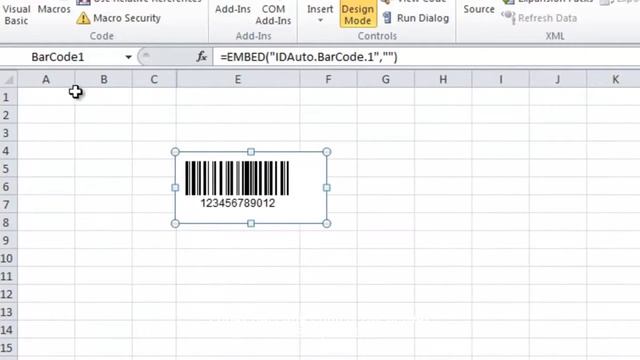Viewport: 640px width, 360px height.
Task: Select row 13 header
Action: tap(9, 312)
